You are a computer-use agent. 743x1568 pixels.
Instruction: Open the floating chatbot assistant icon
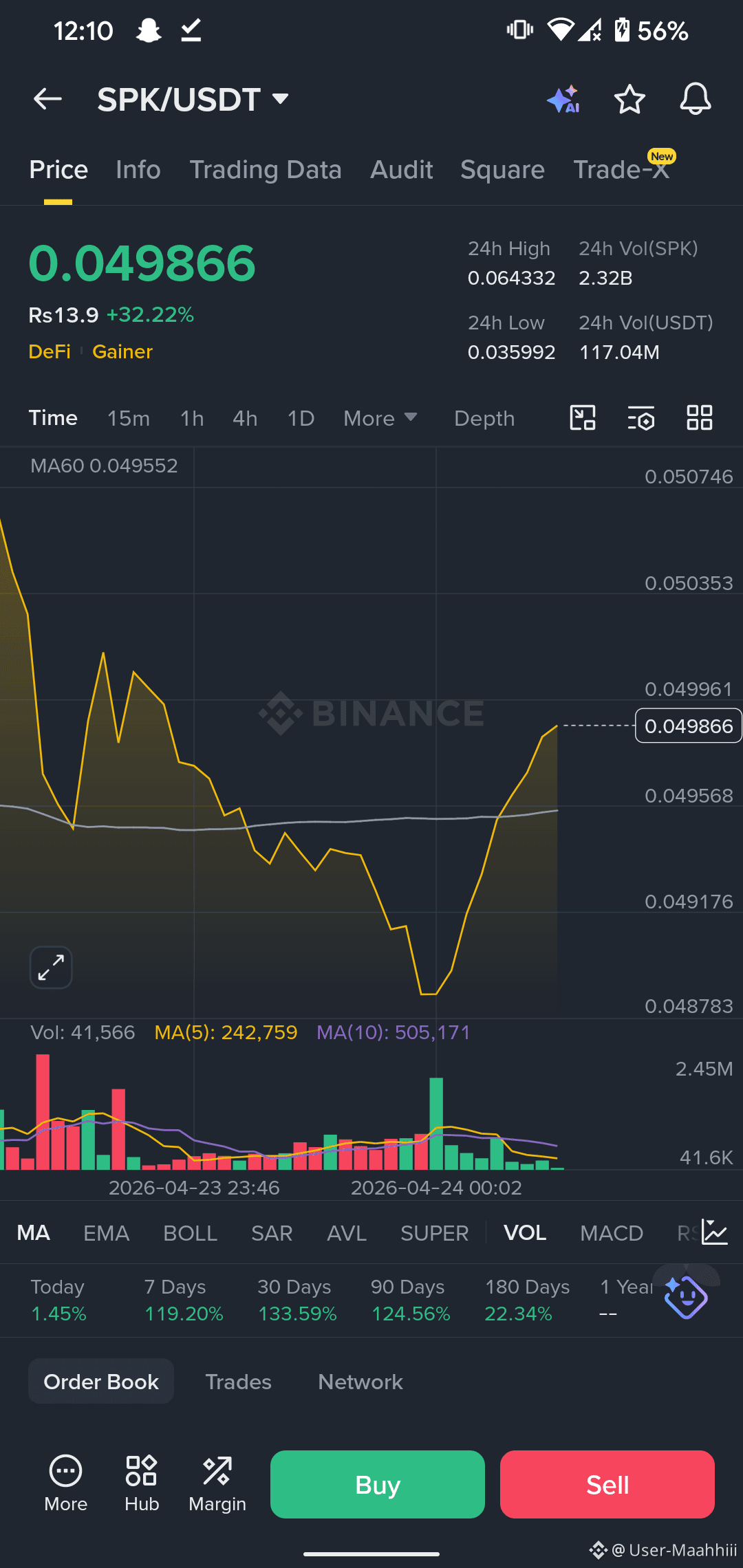[x=686, y=1298]
